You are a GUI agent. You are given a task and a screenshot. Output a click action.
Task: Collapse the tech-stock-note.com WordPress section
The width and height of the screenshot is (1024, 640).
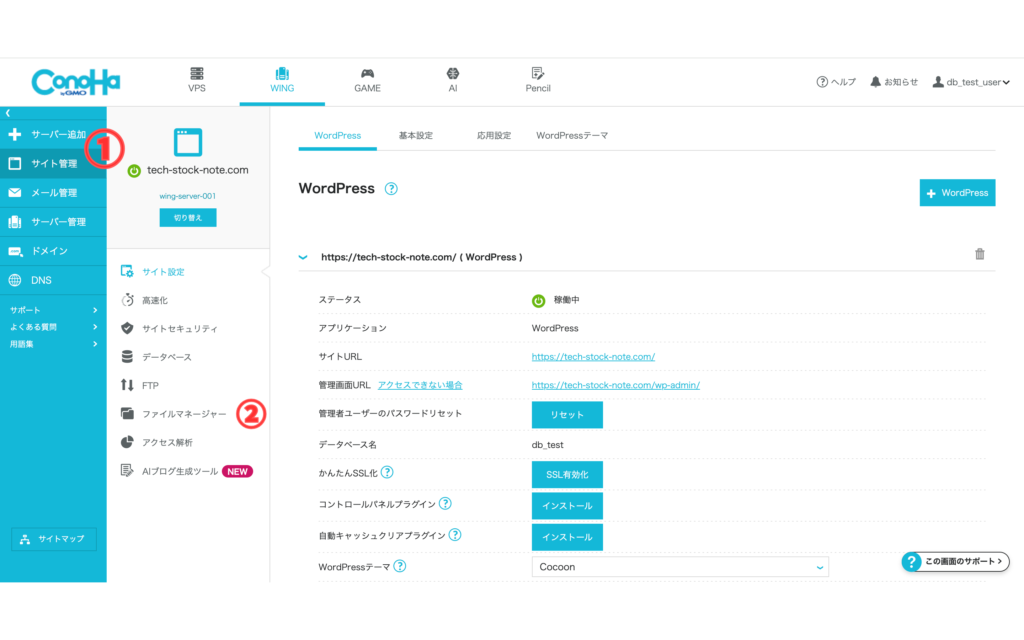303,257
